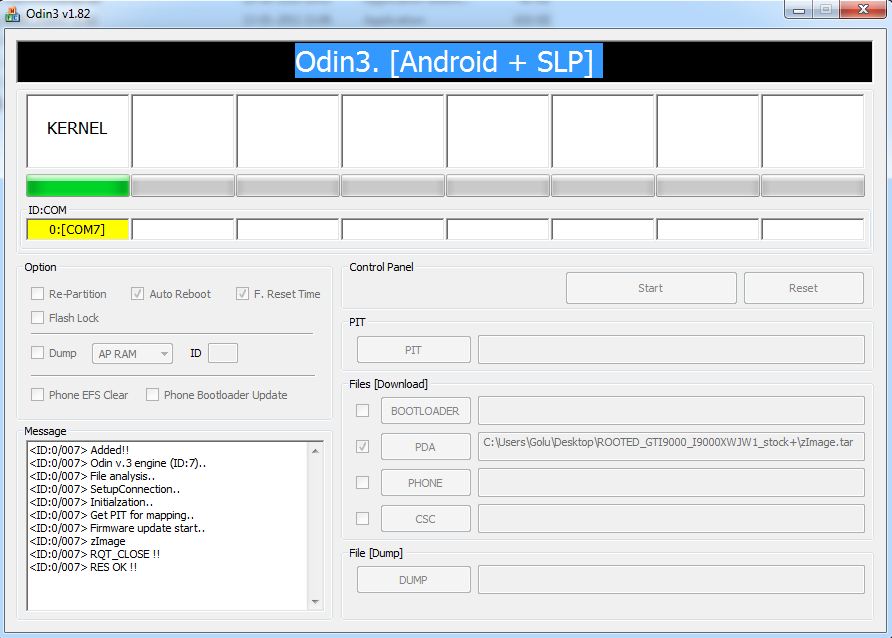892x638 pixels.
Task: Enable the Flash Lock checkbox
Action: (x=37, y=318)
